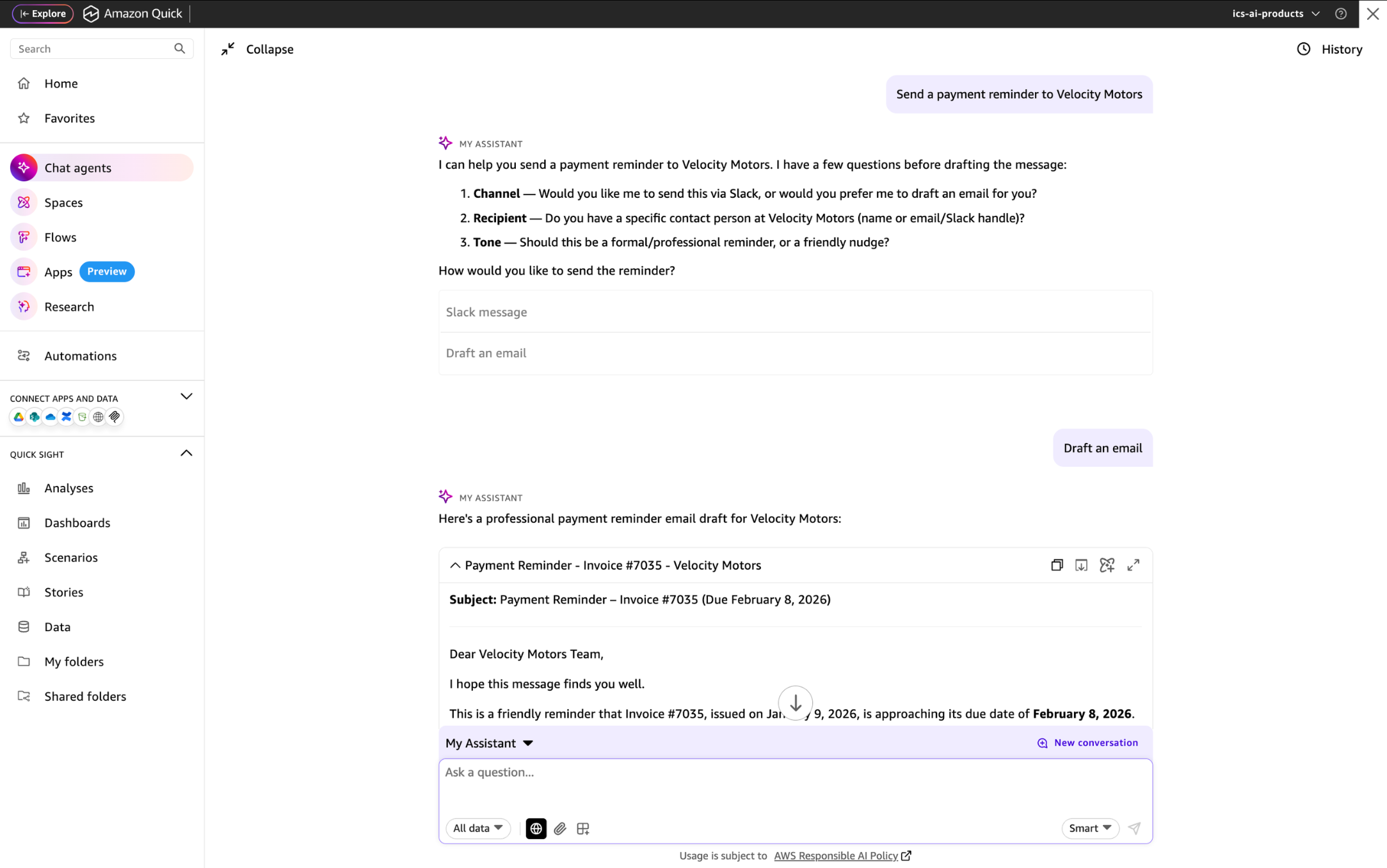Click the search magnifier icon
The height and width of the screenshot is (868, 1387).
[180, 49]
